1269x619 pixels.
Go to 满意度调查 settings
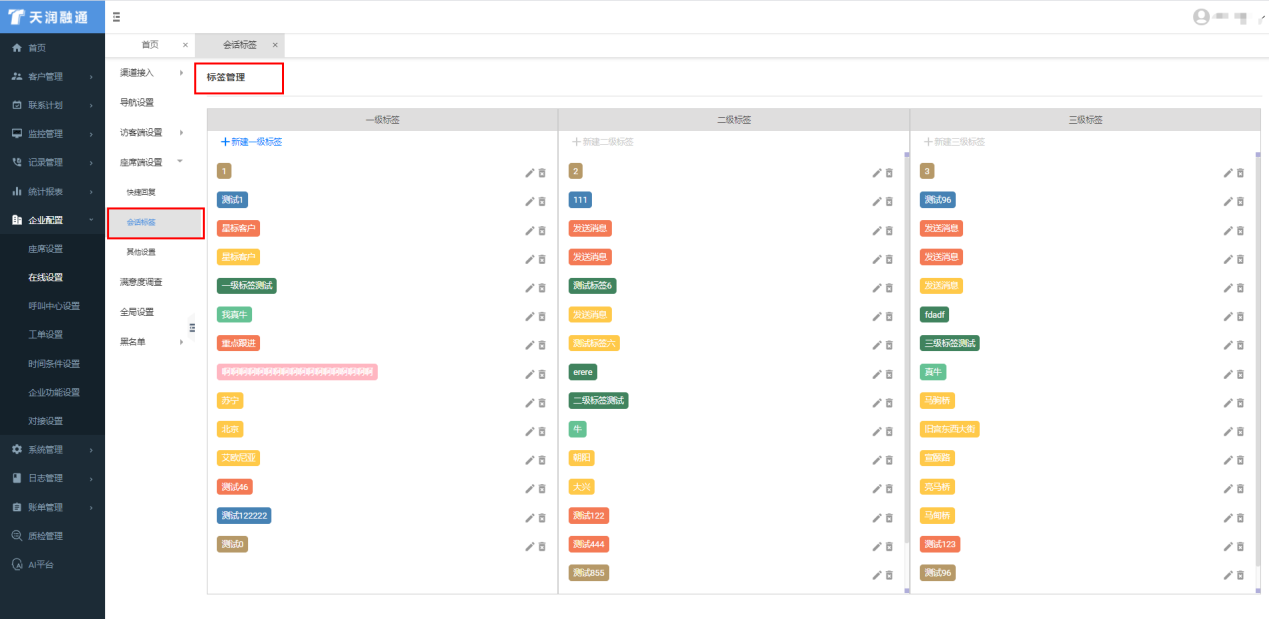tap(141, 282)
